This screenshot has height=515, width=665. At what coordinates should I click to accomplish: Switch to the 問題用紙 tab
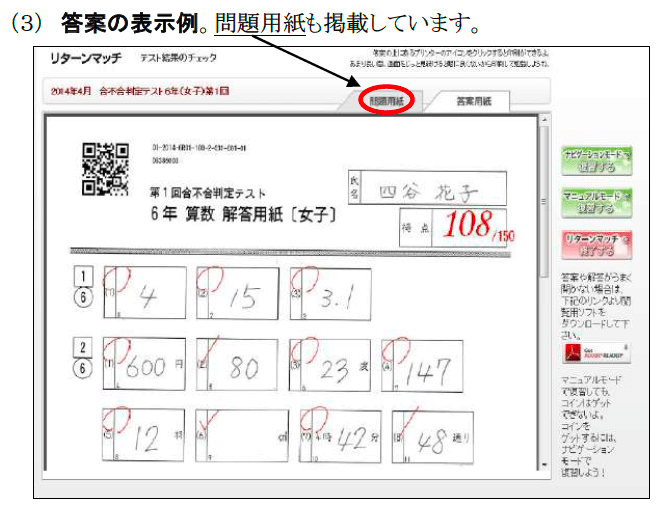click(x=386, y=101)
